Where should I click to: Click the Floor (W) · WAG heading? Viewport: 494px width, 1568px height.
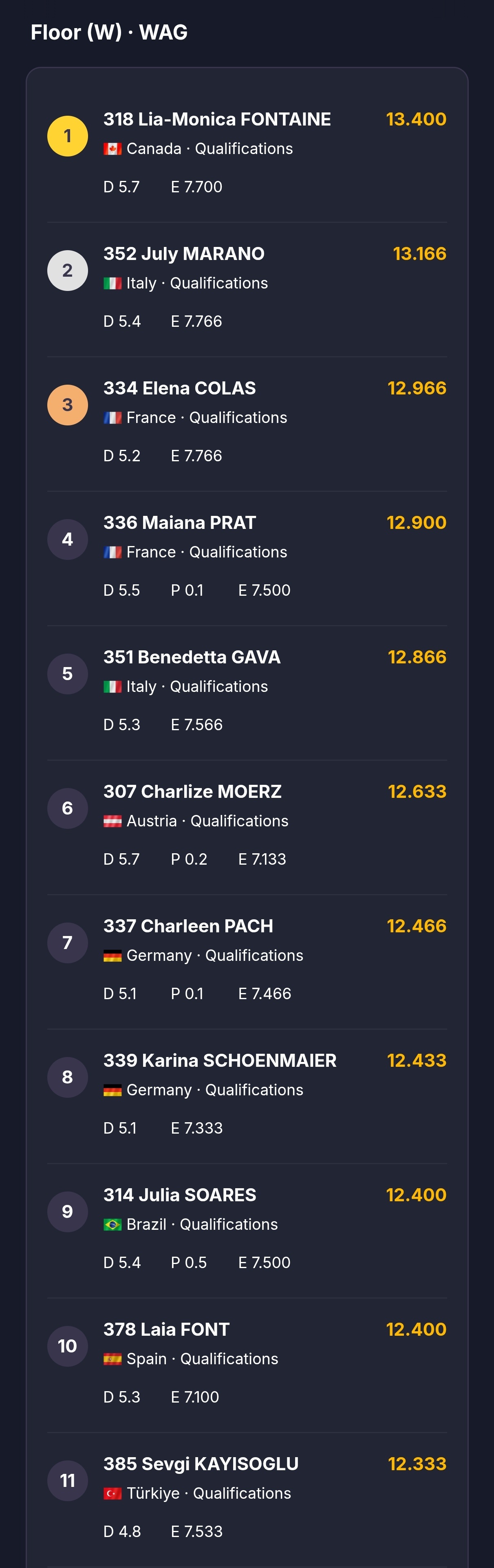(109, 32)
